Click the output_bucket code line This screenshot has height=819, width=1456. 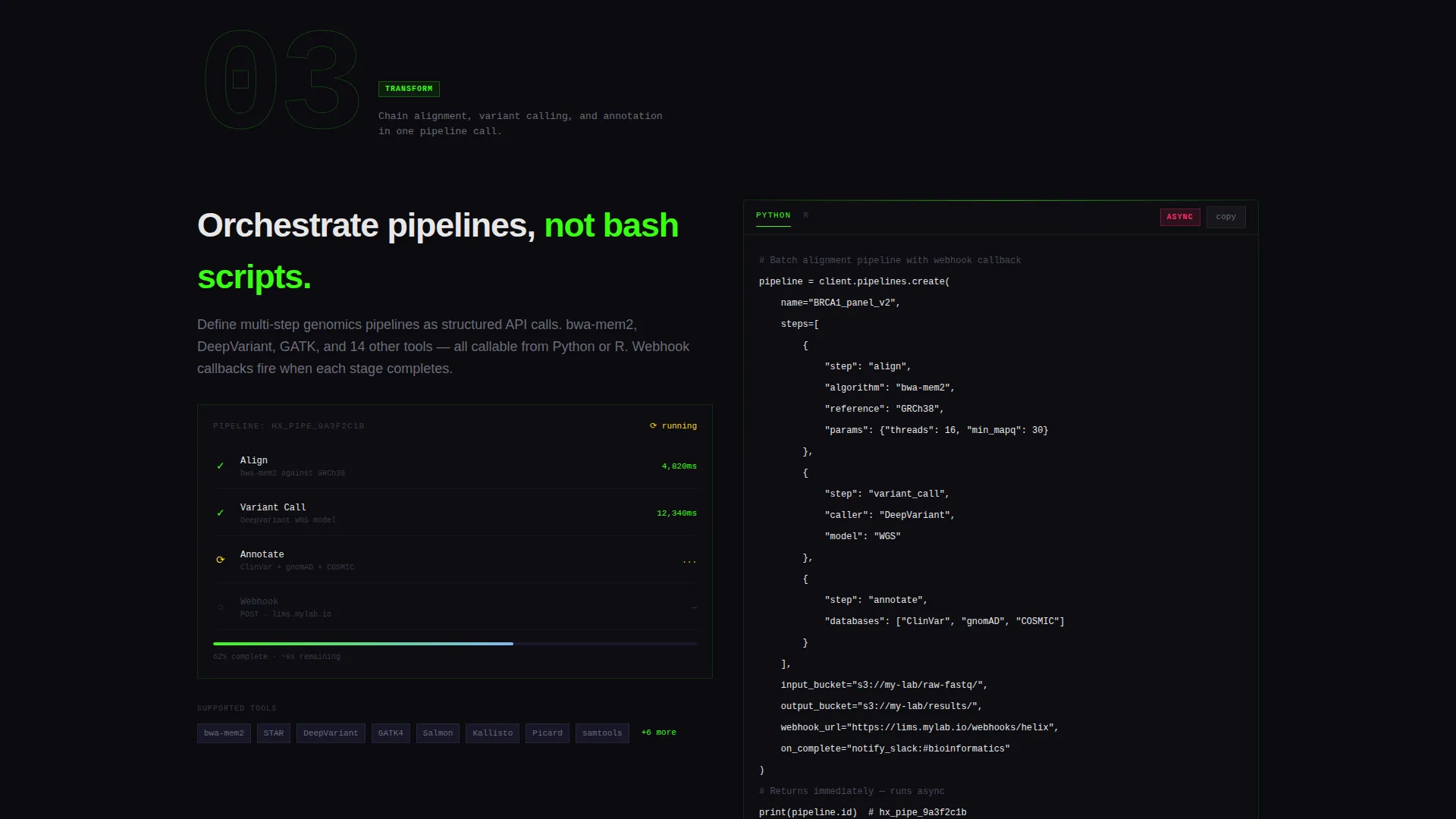coord(881,706)
